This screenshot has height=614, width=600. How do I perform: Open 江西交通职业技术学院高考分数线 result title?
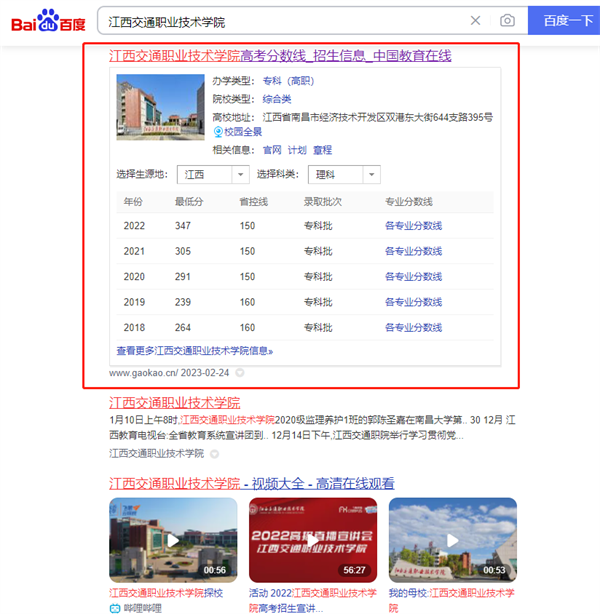pyautogui.click(x=280, y=56)
